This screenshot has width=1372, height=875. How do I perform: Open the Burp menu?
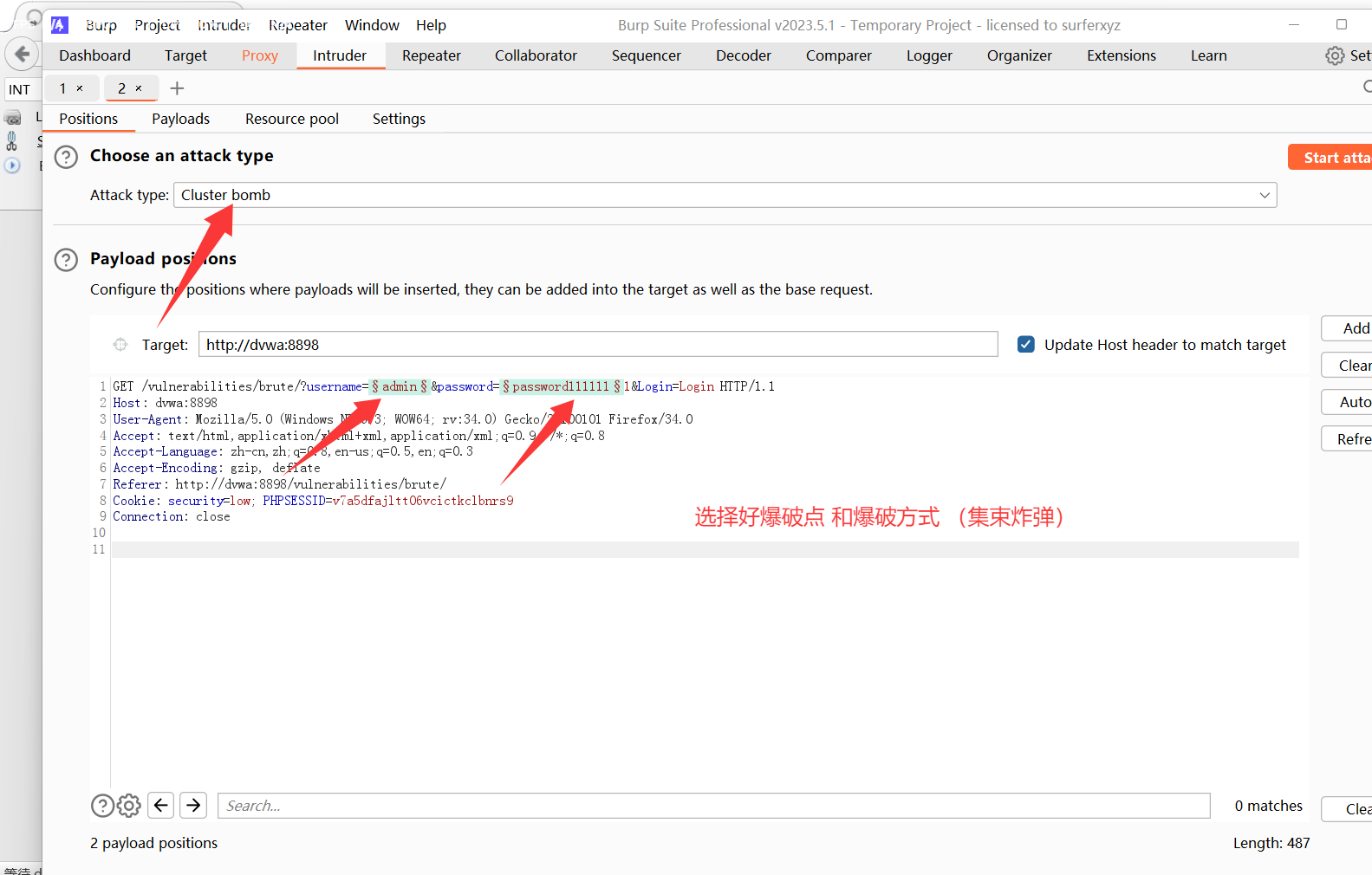[101, 25]
